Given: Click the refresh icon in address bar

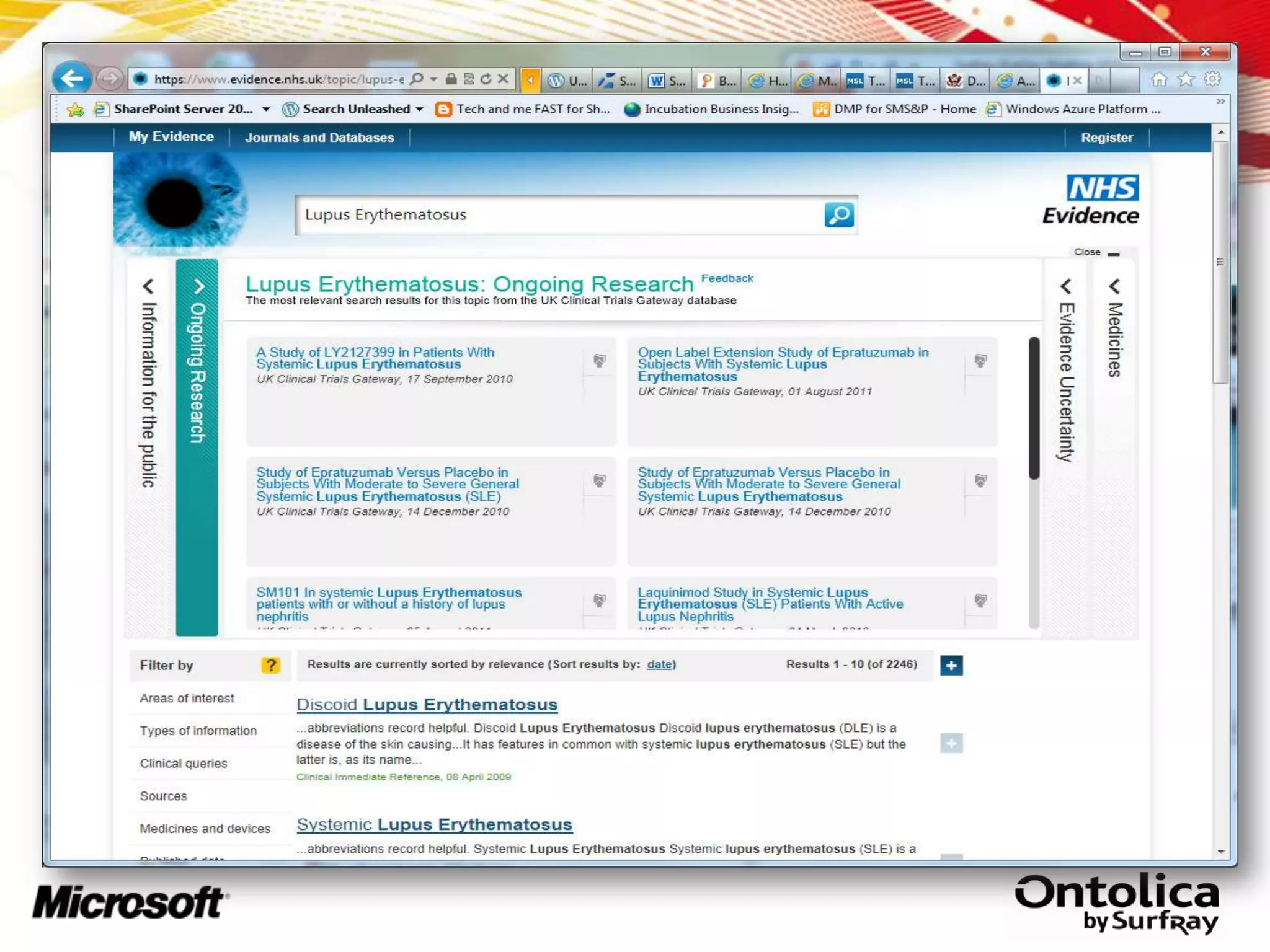Looking at the screenshot, I should 486,79.
